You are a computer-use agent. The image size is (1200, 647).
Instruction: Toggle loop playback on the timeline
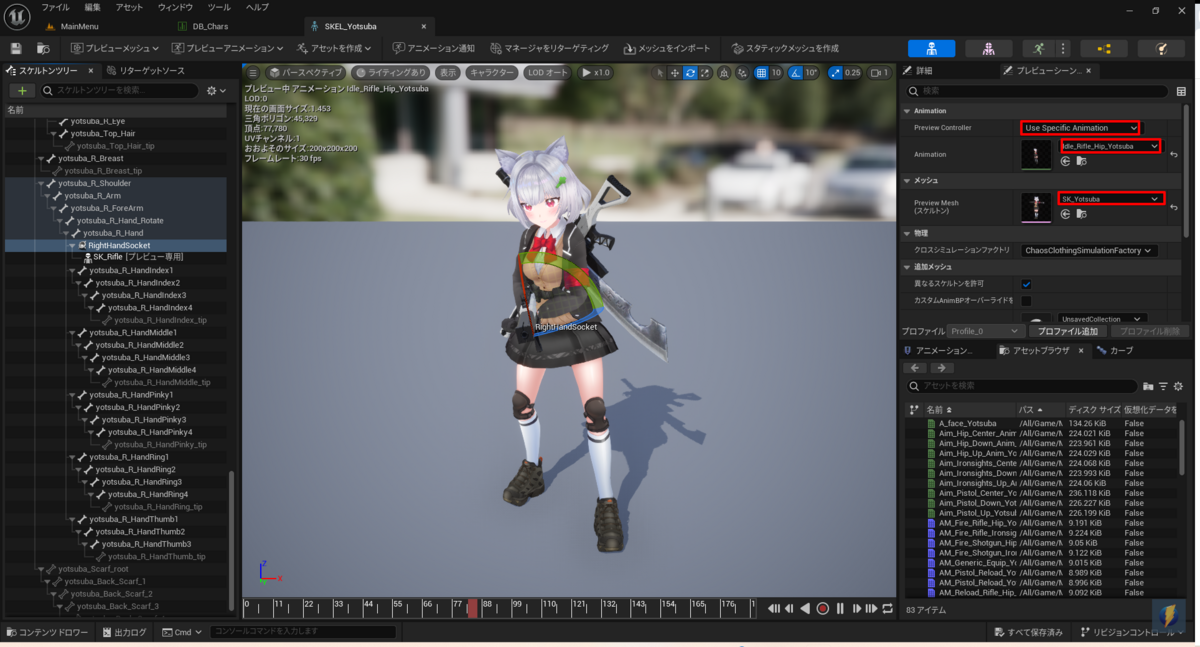[888, 608]
